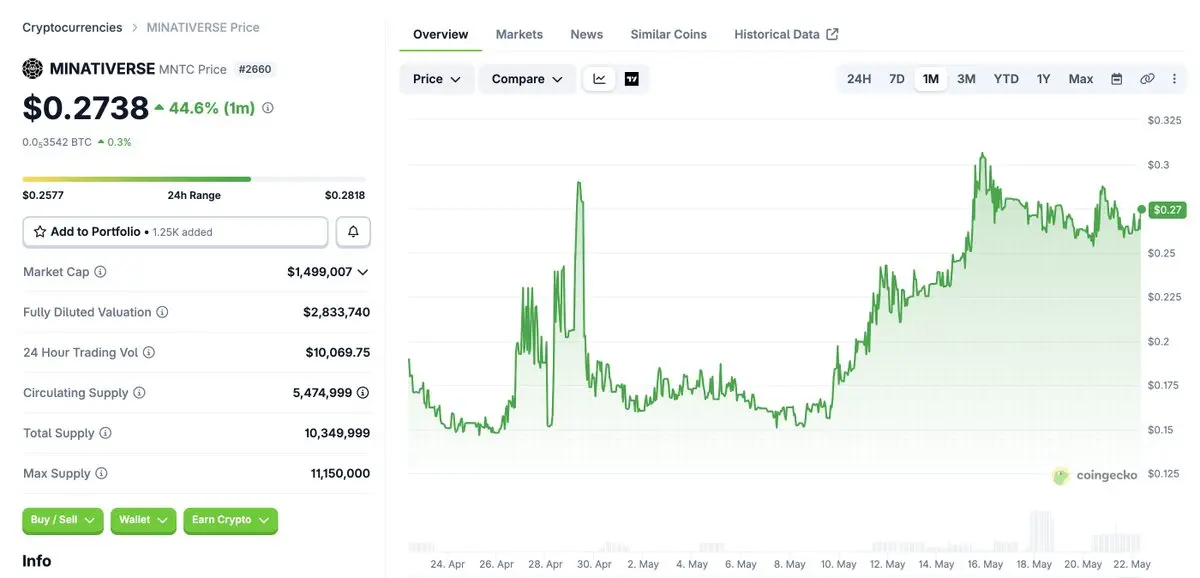Viewport: 1200px width, 578px height.
Task: Click the $1,499,007 market cap value
Action: point(319,272)
